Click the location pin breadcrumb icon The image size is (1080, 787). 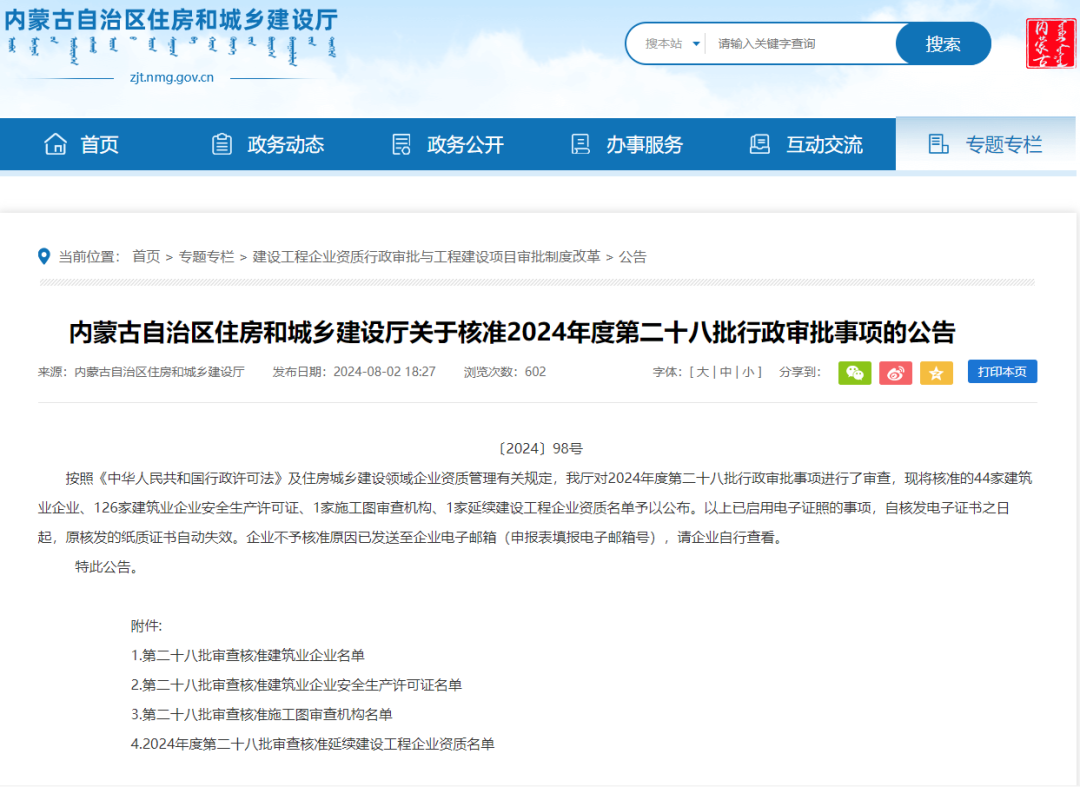click(44, 256)
